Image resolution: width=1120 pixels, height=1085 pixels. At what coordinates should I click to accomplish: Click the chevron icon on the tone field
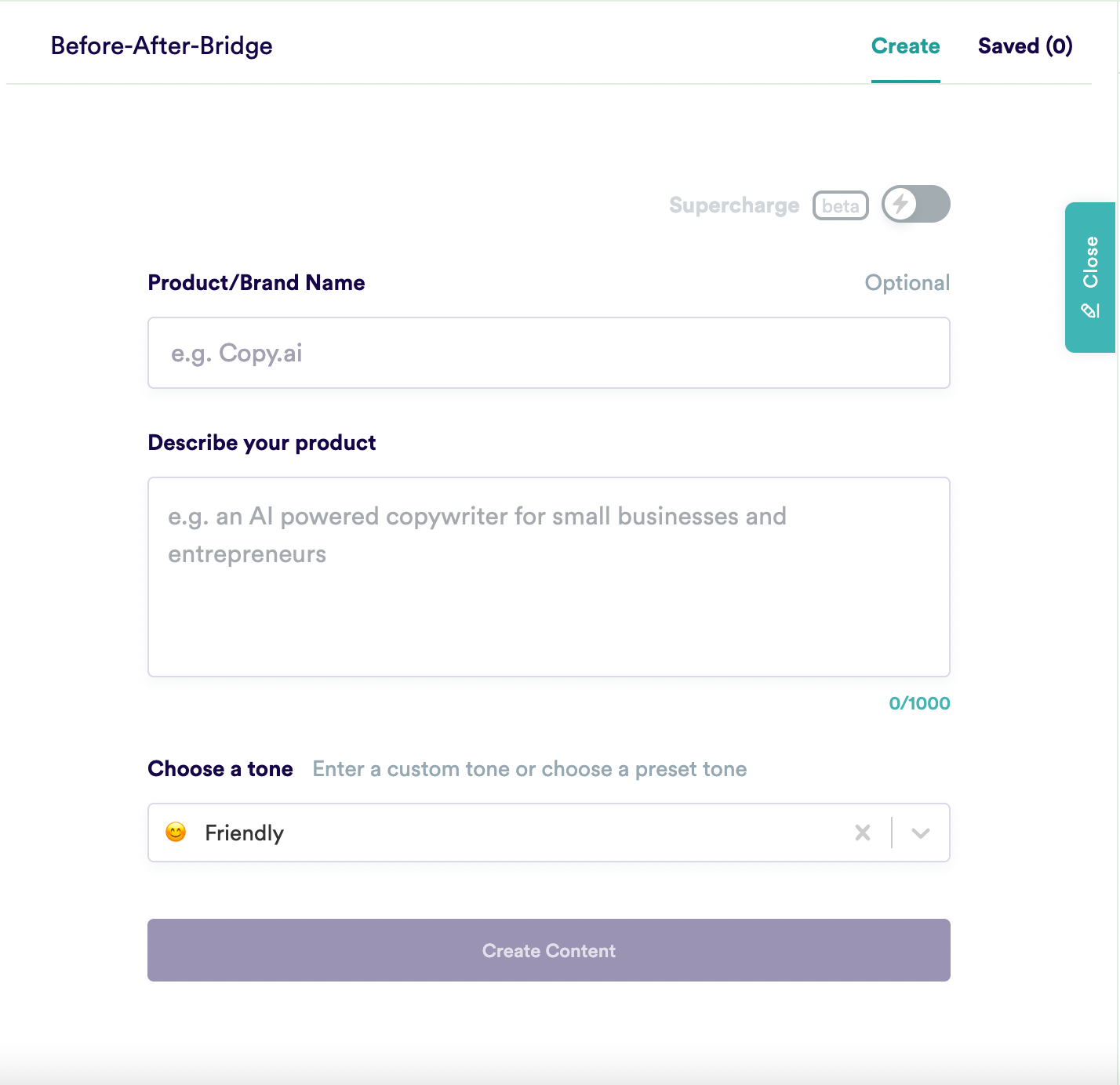(920, 833)
